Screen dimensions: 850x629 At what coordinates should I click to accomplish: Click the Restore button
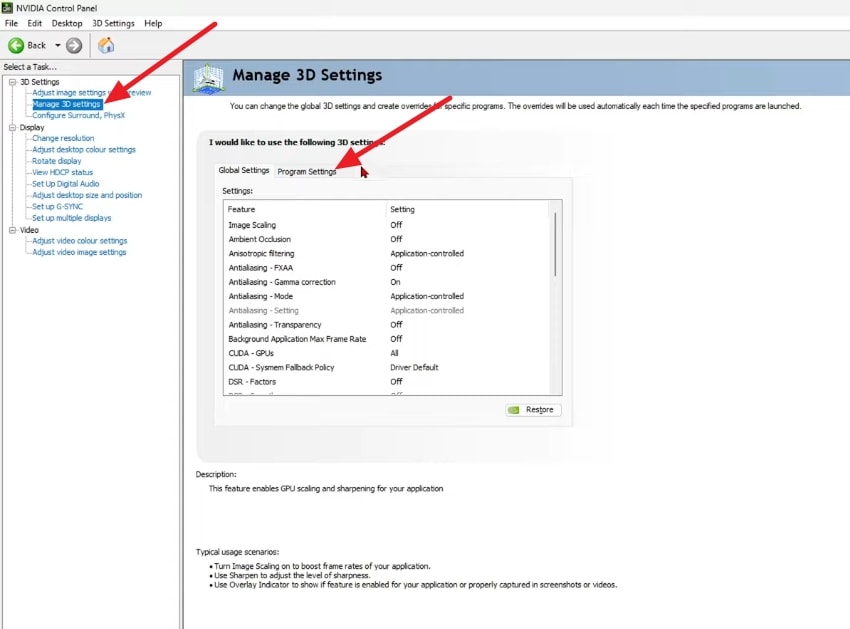tap(533, 410)
